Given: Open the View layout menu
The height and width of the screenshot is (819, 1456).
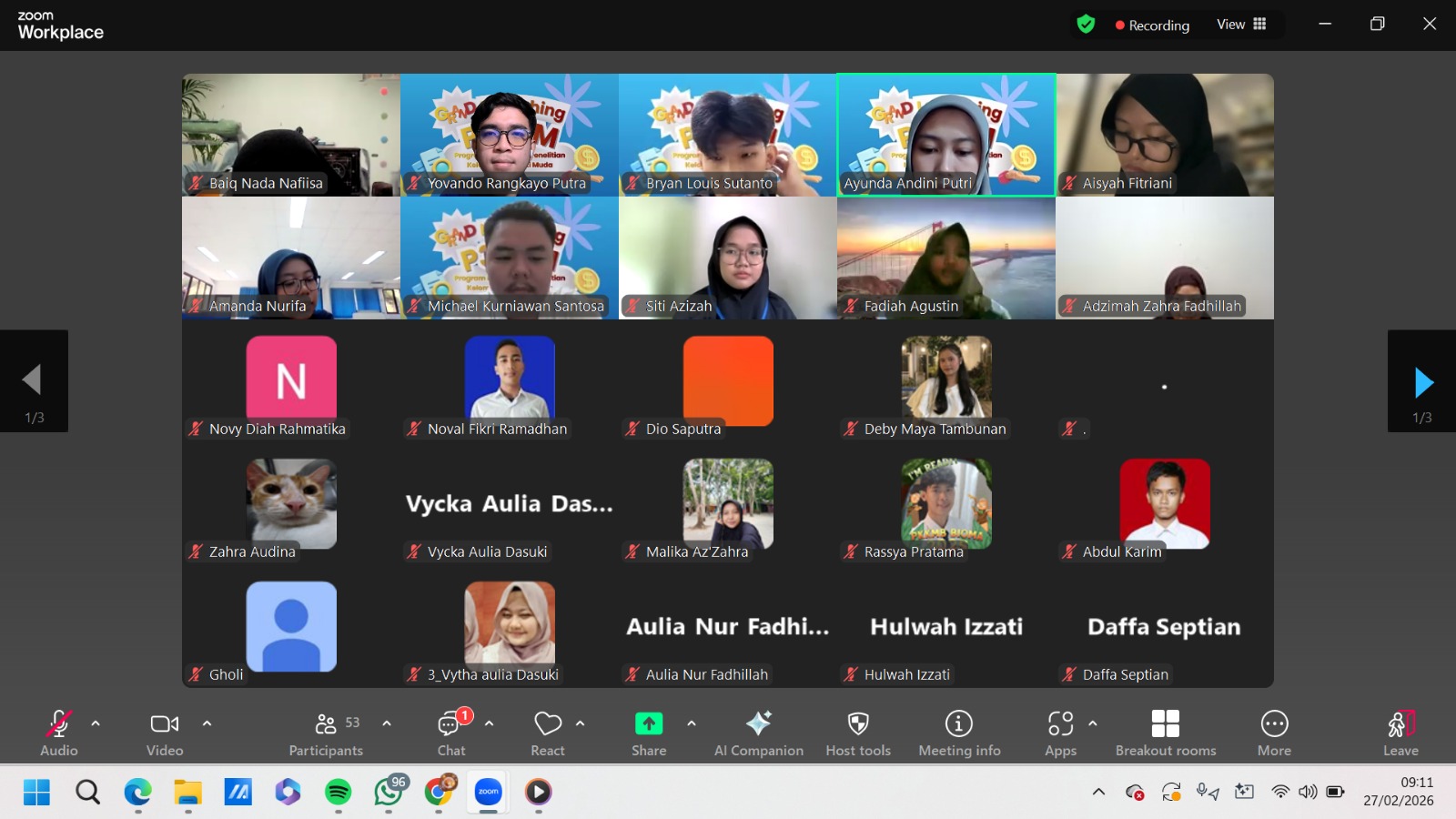Looking at the screenshot, I should (x=1241, y=25).
